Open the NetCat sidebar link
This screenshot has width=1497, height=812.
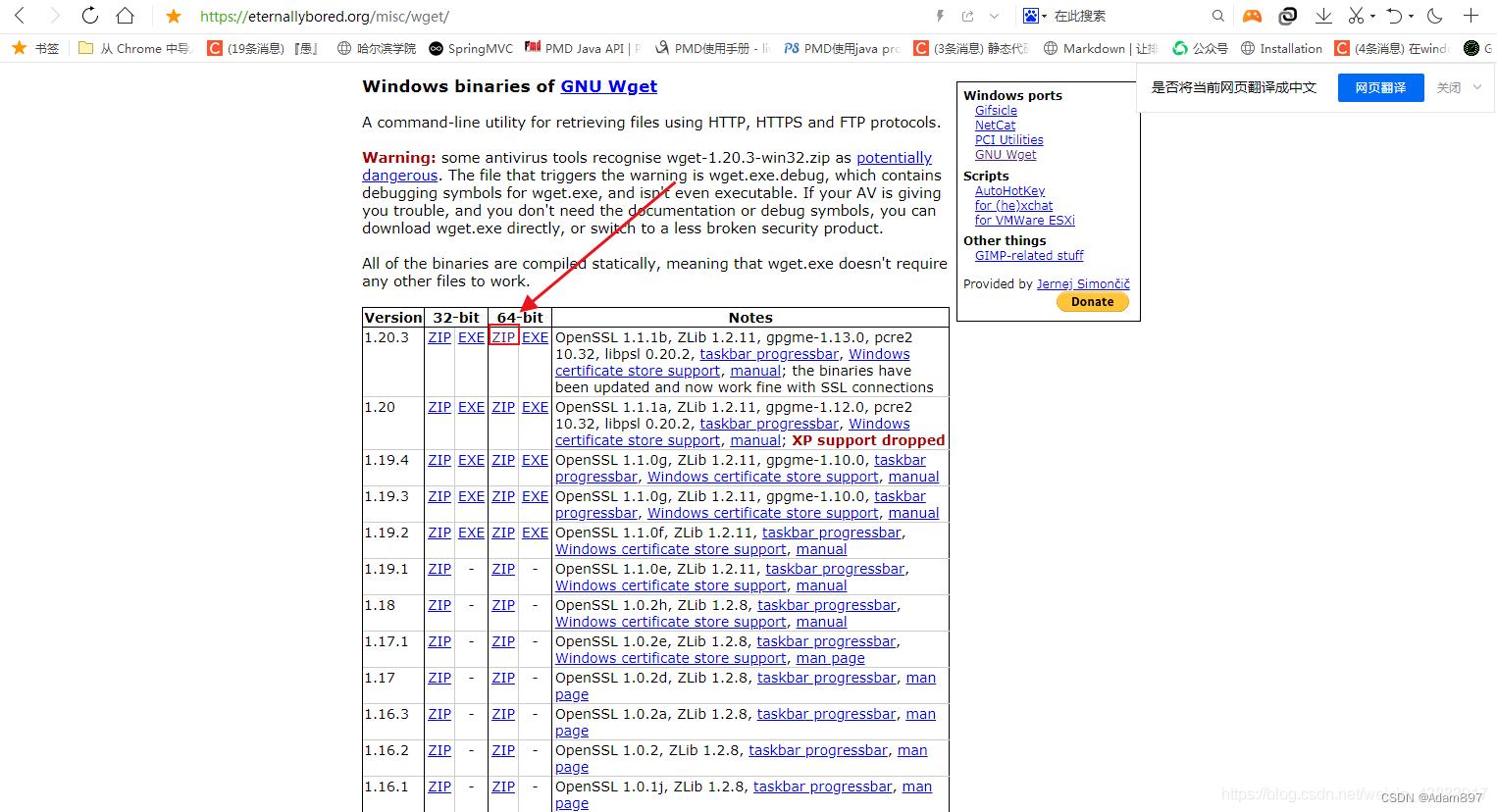[995, 126]
